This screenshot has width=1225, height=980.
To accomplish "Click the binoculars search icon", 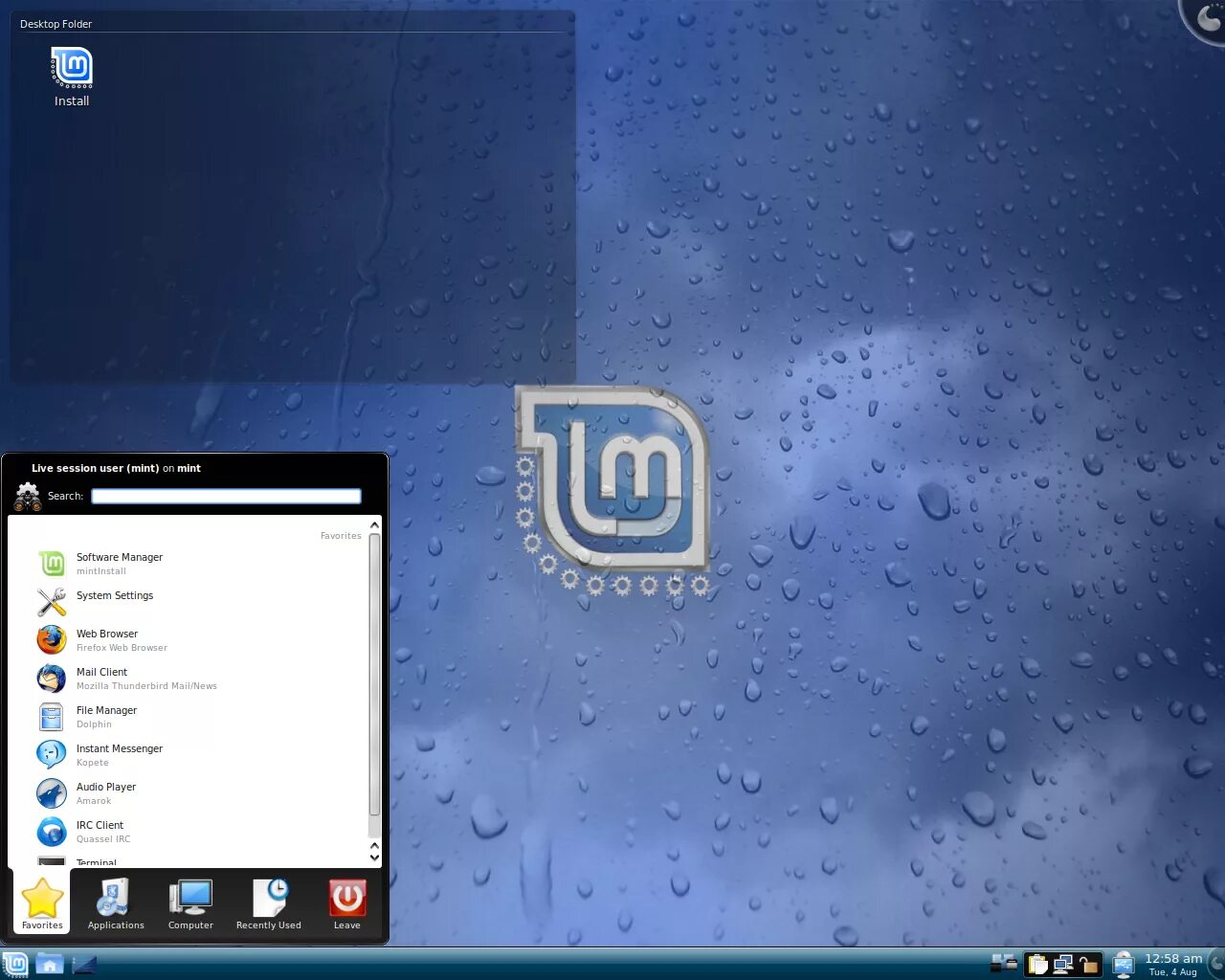I will click(28, 496).
